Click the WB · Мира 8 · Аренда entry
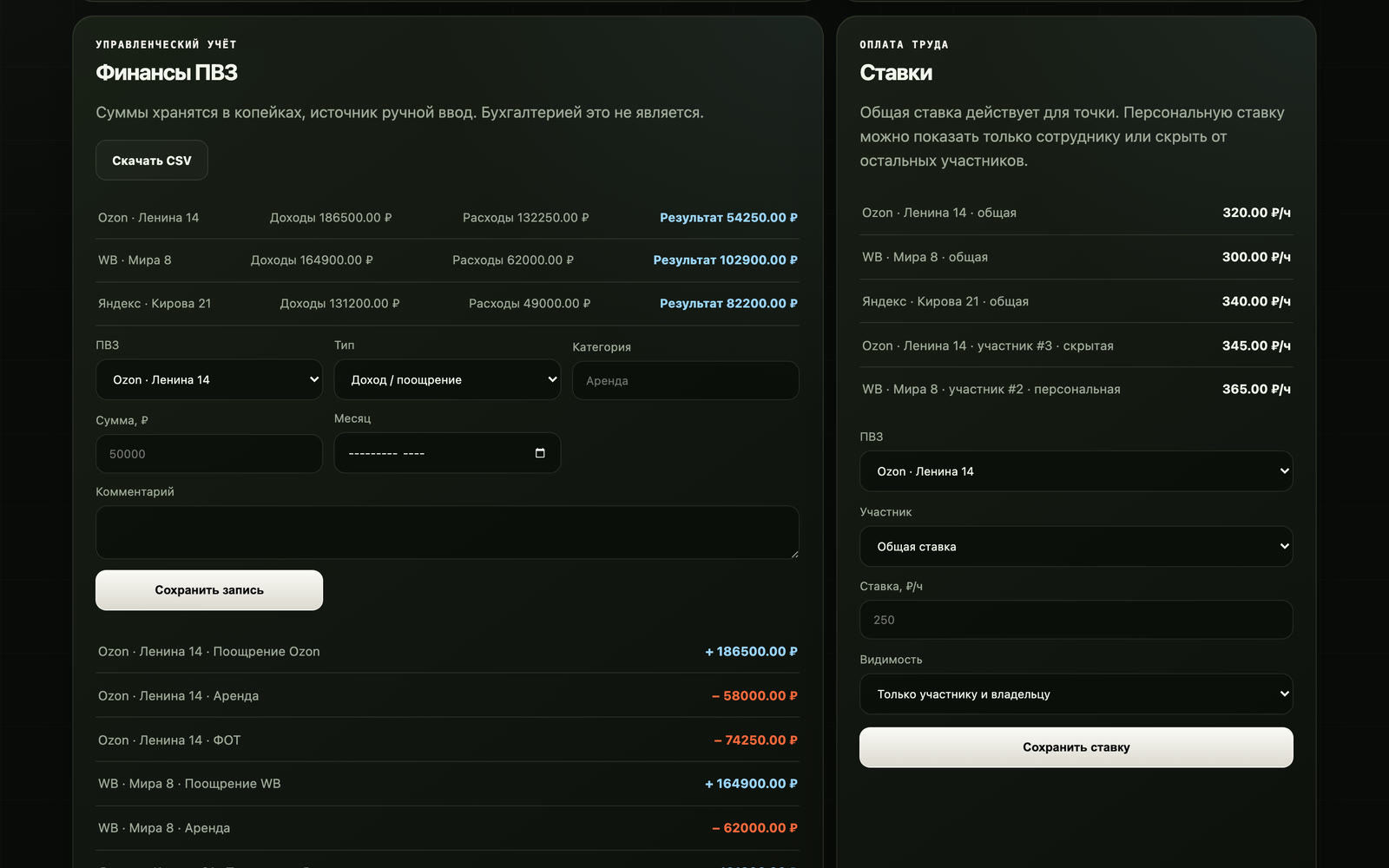Screen dimensions: 1389x868 click(447, 828)
